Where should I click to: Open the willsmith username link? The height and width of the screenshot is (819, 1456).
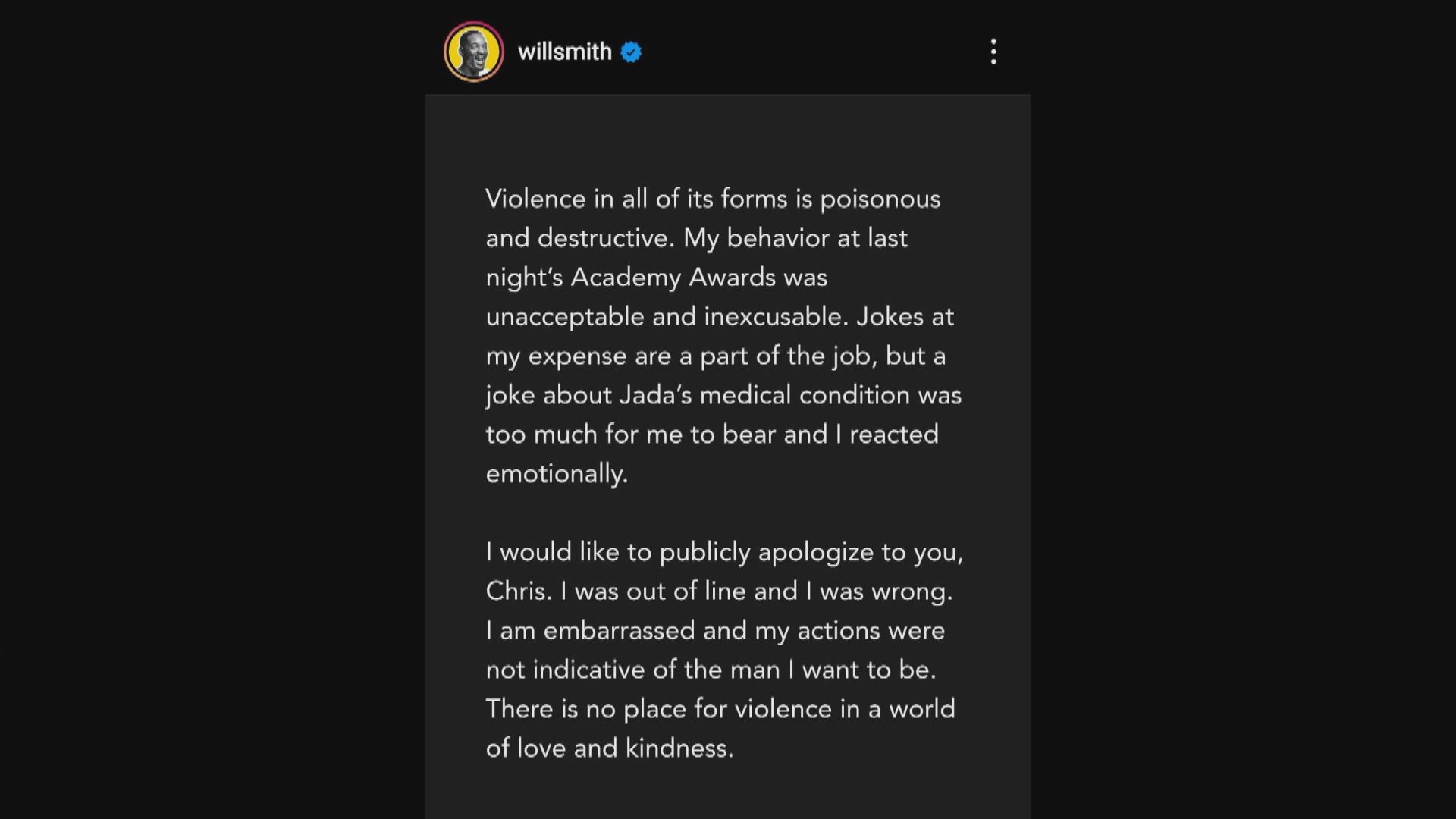tap(564, 52)
